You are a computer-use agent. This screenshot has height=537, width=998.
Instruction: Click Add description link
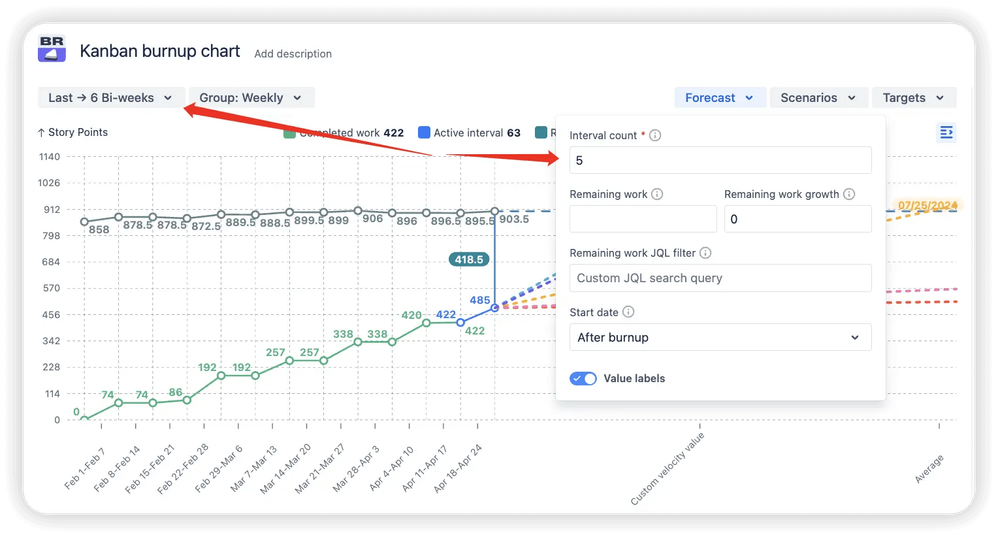tap(293, 54)
